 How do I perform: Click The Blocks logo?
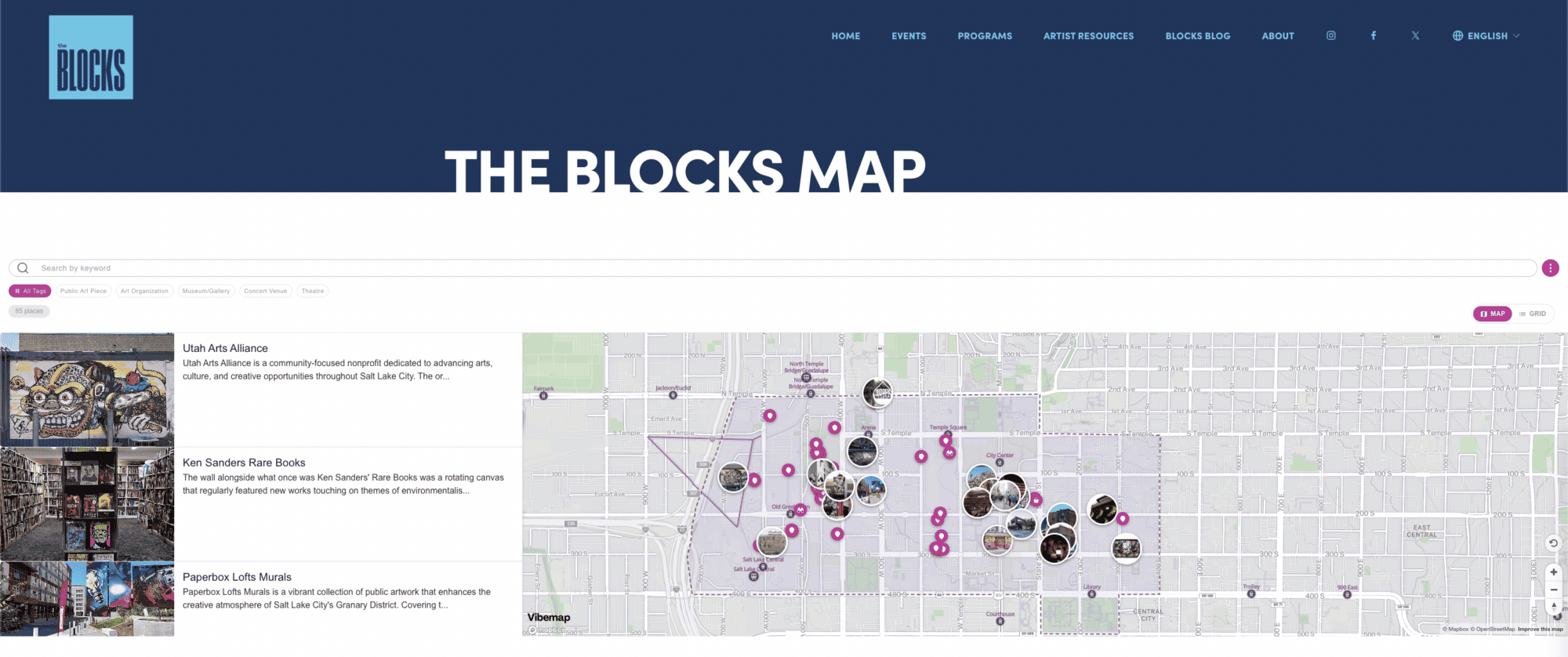click(91, 57)
